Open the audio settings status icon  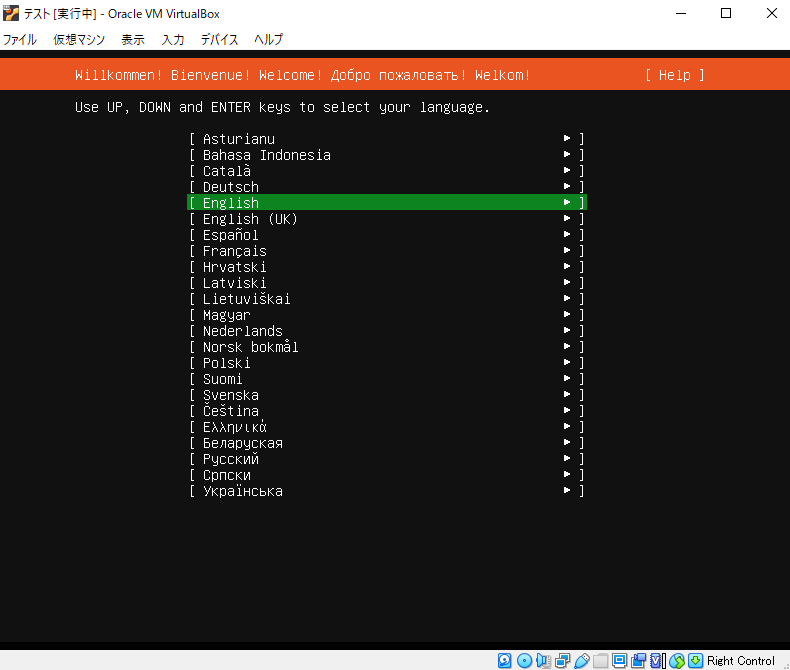pos(543,660)
